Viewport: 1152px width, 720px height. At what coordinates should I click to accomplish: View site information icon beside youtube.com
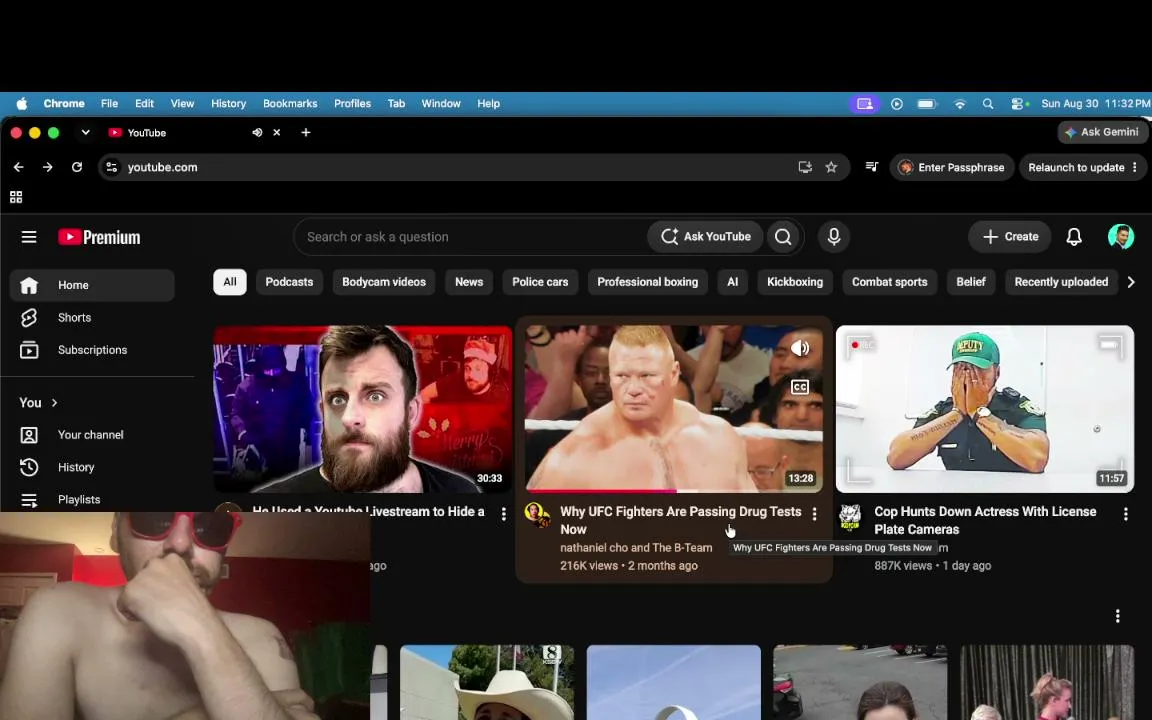[x=112, y=168]
